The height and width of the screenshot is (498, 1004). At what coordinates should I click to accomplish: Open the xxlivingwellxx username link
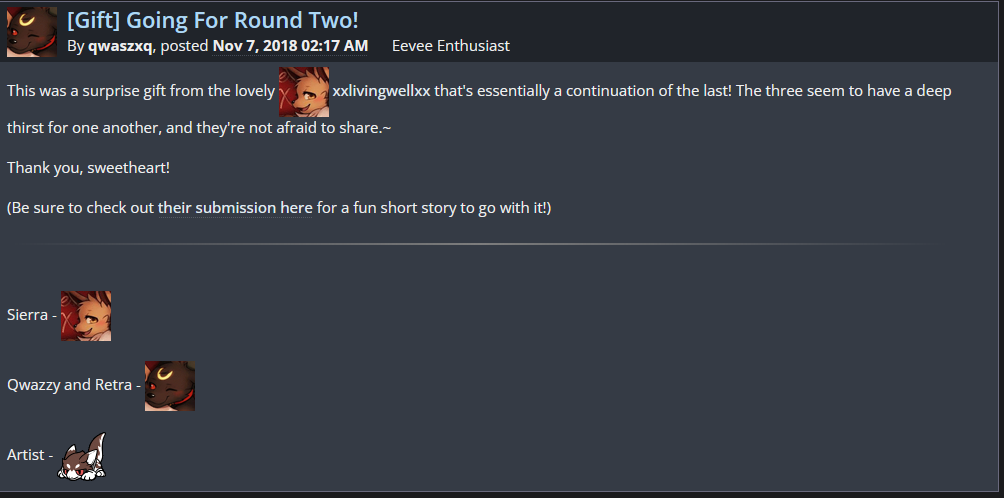point(381,91)
